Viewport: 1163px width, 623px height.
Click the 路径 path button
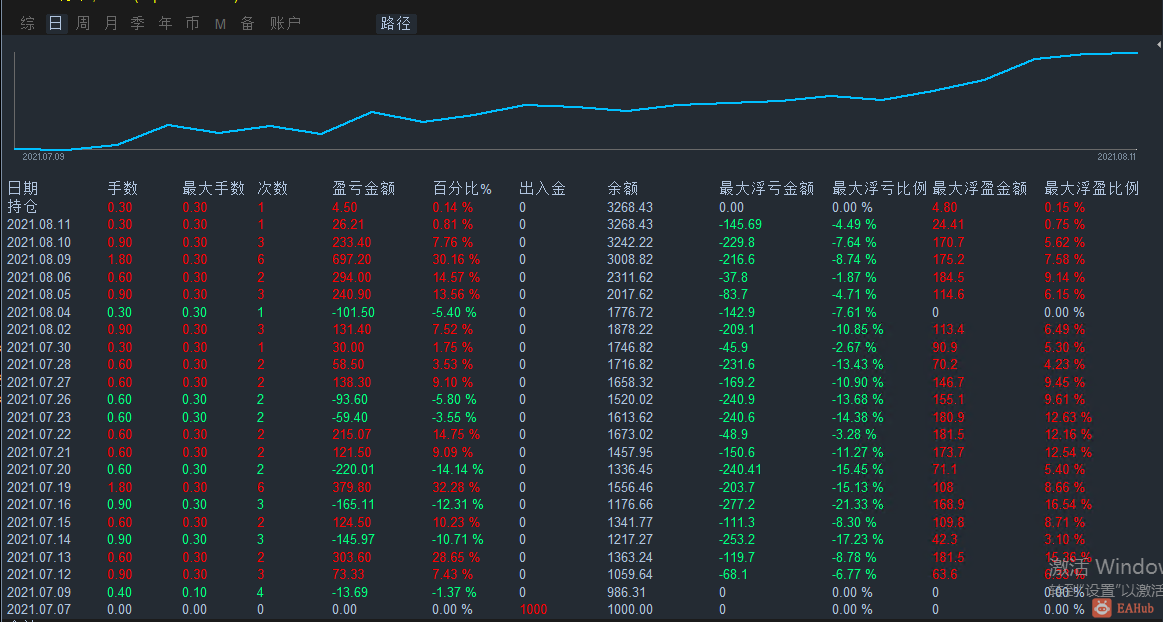click(396, 24)
